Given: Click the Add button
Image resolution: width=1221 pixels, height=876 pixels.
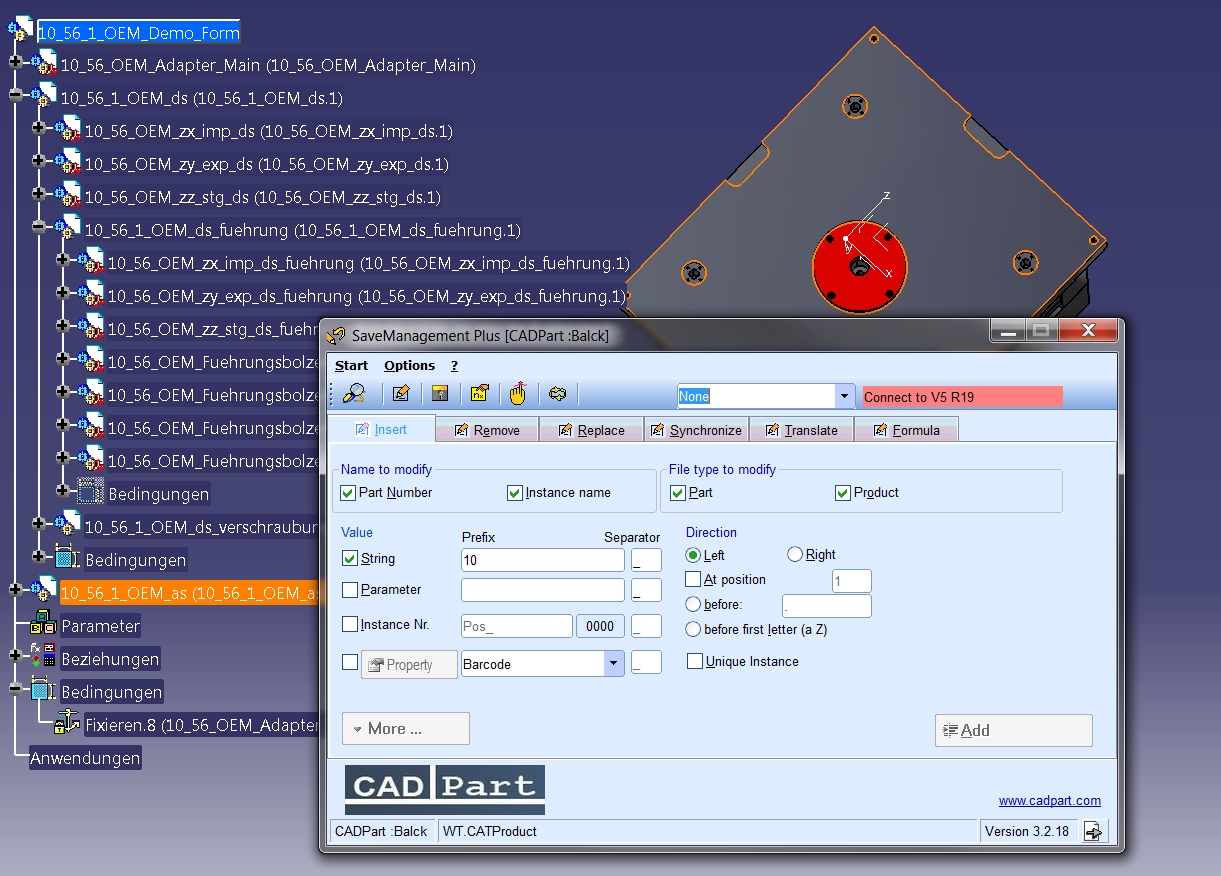Looking at the screenshot, I should point(1013,730).
